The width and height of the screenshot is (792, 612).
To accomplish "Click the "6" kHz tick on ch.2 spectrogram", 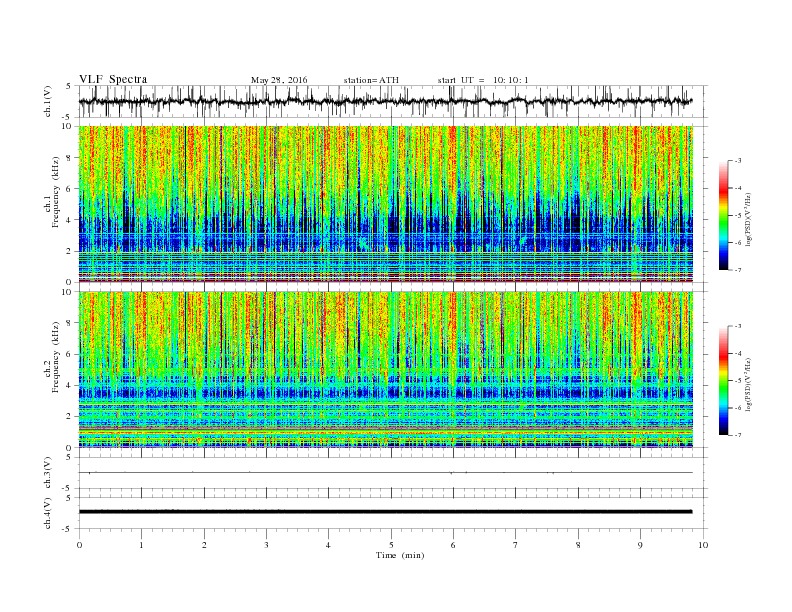I will pyautogui.click(x=69, y=354).
